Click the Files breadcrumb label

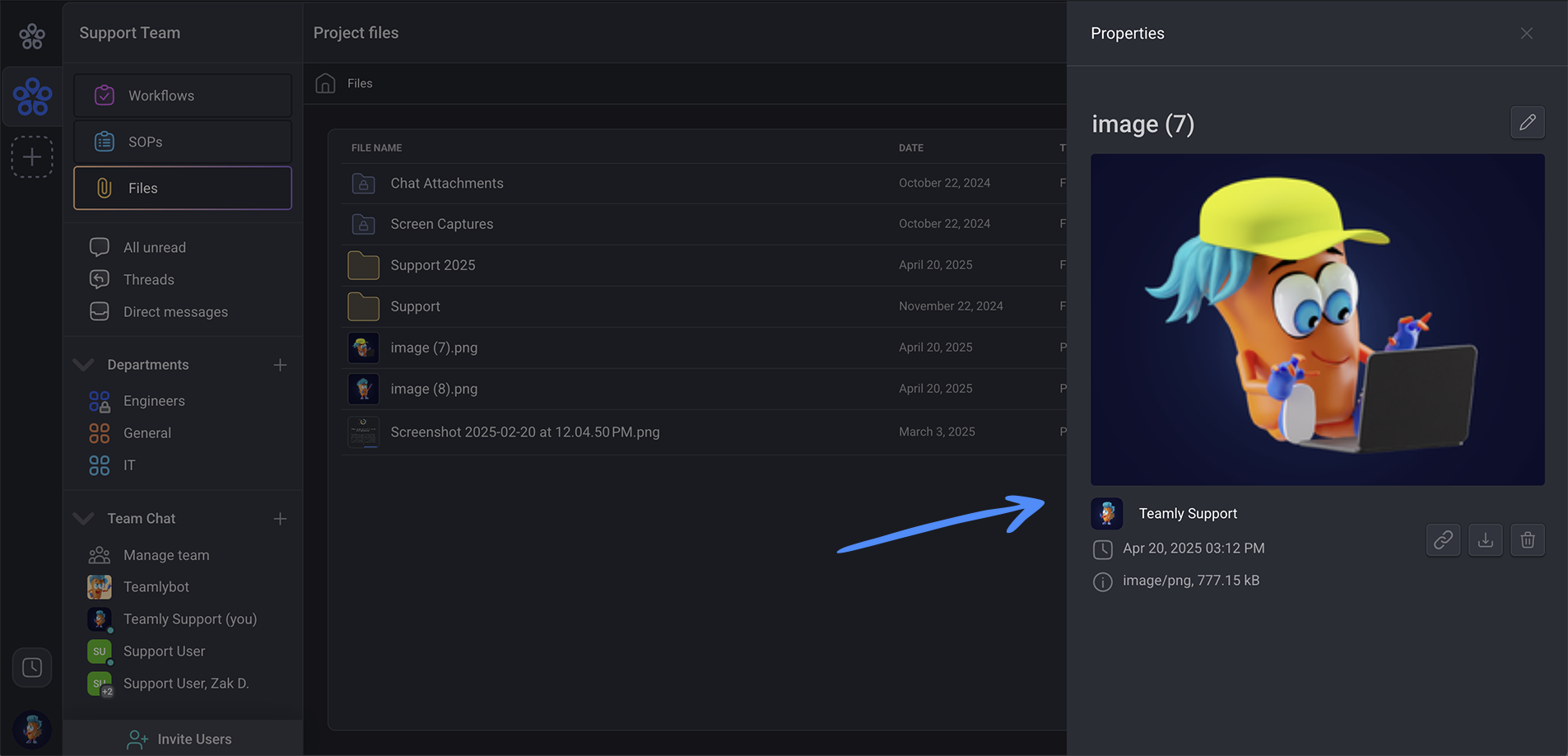(x=360, y=83)
